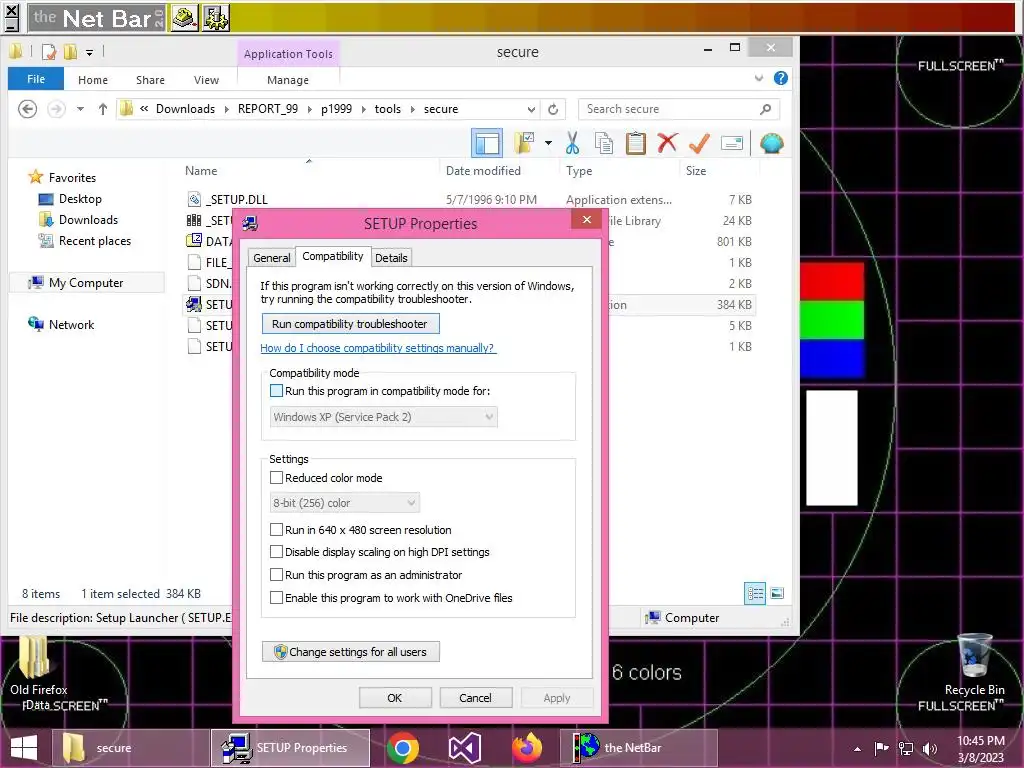Enable Run this program in compatibility mode

click(276, 391)
